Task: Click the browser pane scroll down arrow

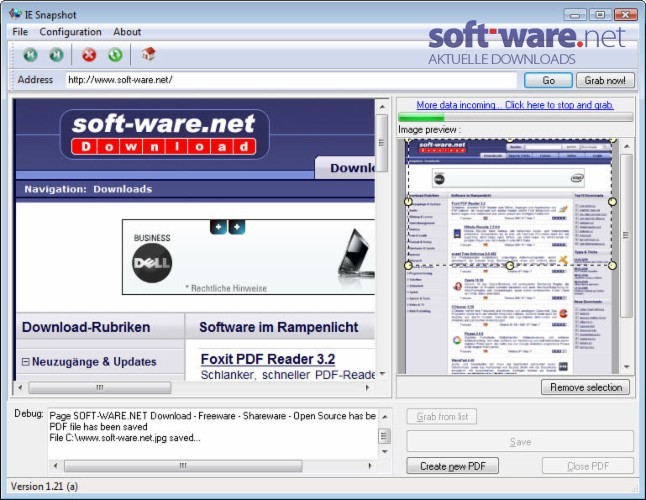Action: [382, 374]
